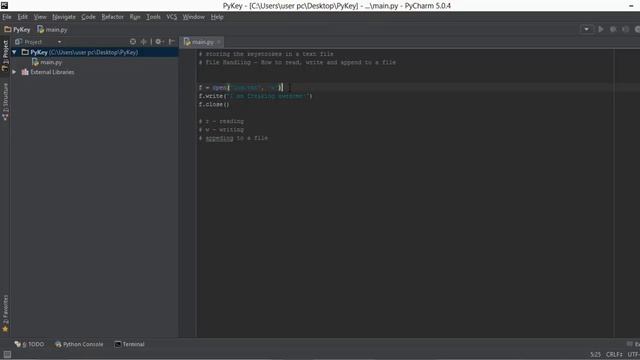Click the Debug button in toolbar
640x360 pixels.
(613, 29)
